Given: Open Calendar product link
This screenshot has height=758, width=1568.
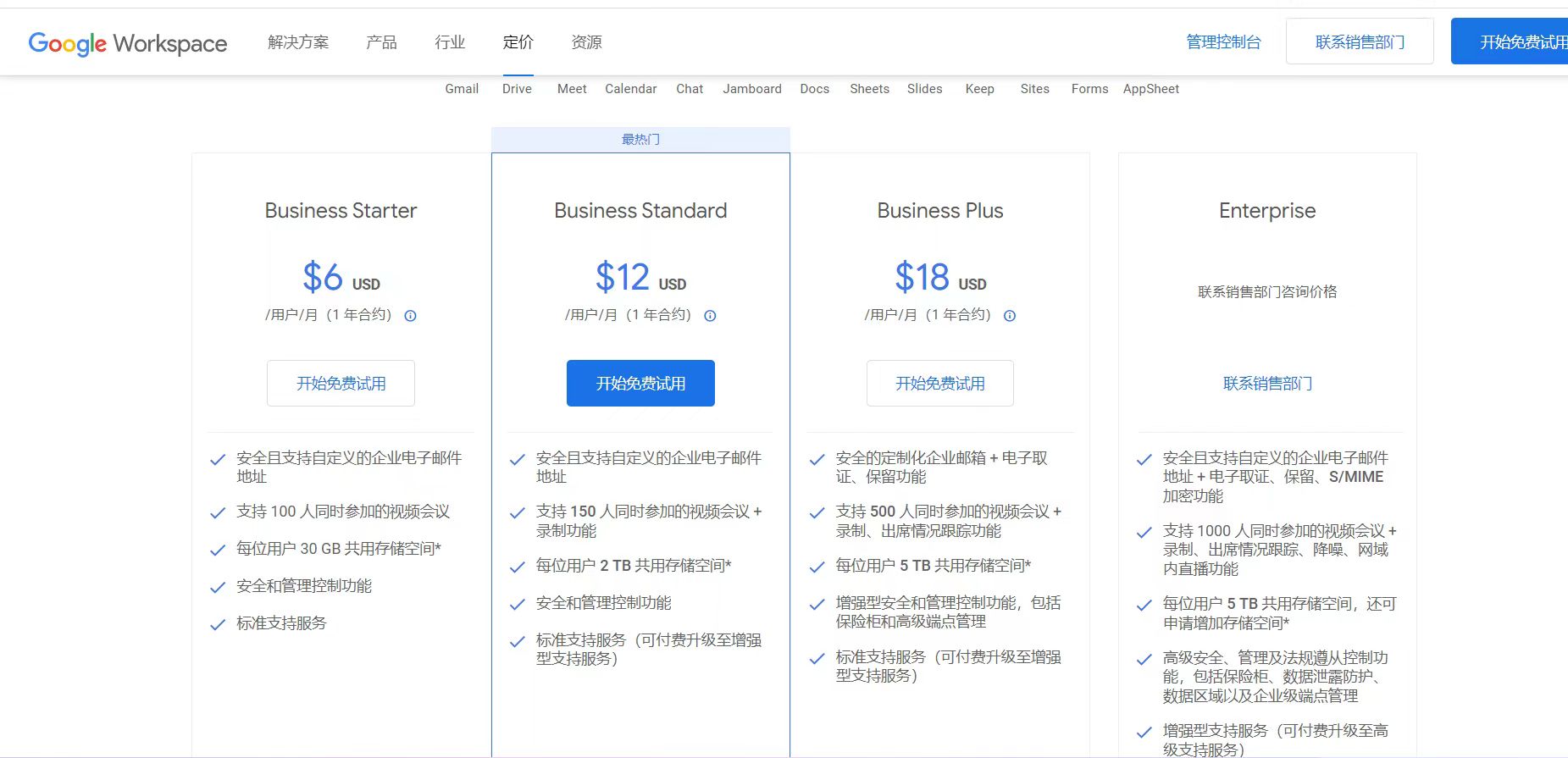Looking at the screenshot, I should coord(631,89).
